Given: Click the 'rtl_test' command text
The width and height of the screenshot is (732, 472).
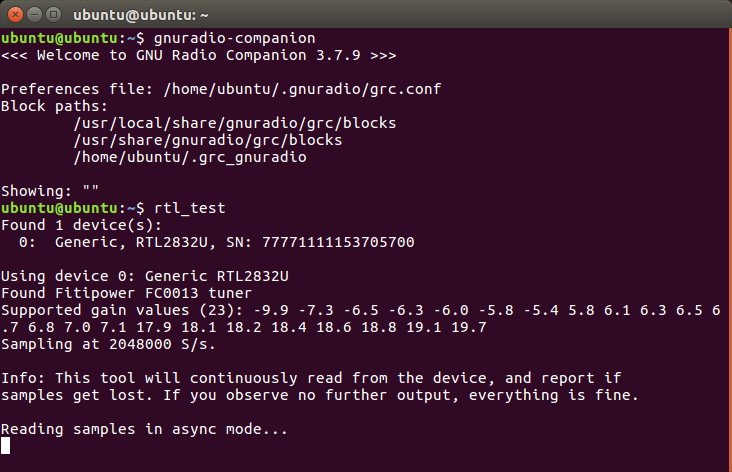Looking at the screenshot, I should tap(190, 208).
